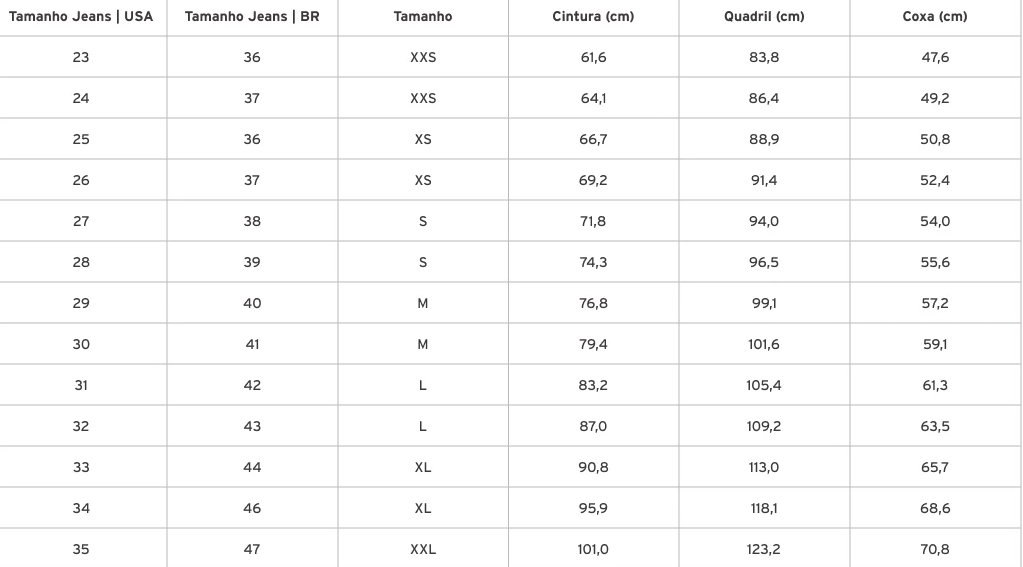Select the 'Tamanho' column header
Screen dimensions: 1023x567
coord(423,17)
